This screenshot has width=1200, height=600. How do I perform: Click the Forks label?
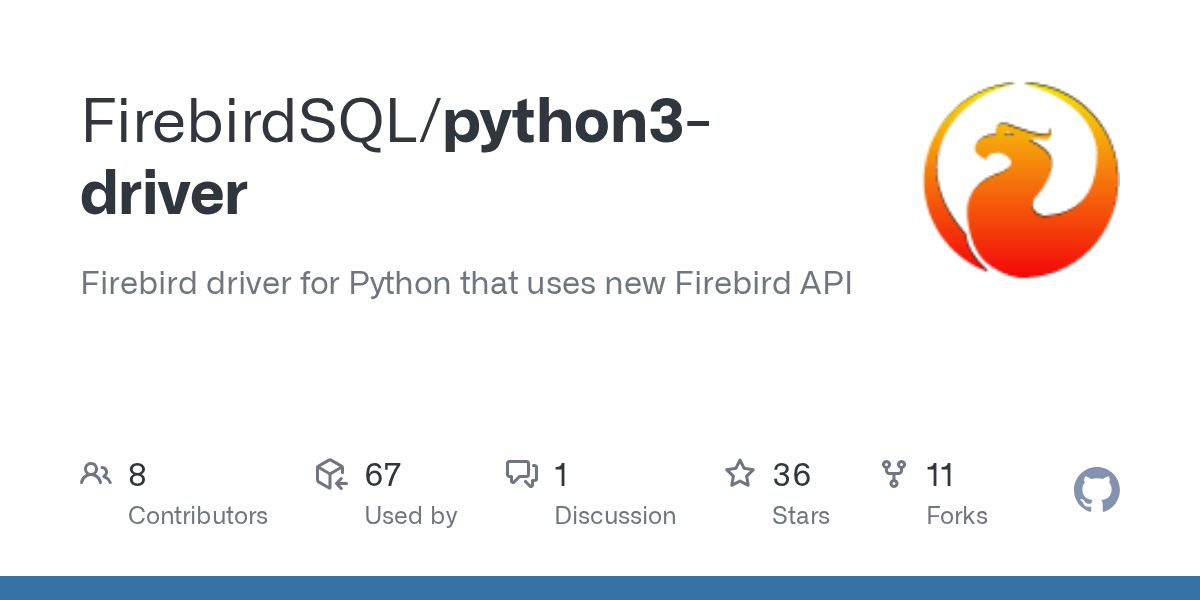click(957, 516)
